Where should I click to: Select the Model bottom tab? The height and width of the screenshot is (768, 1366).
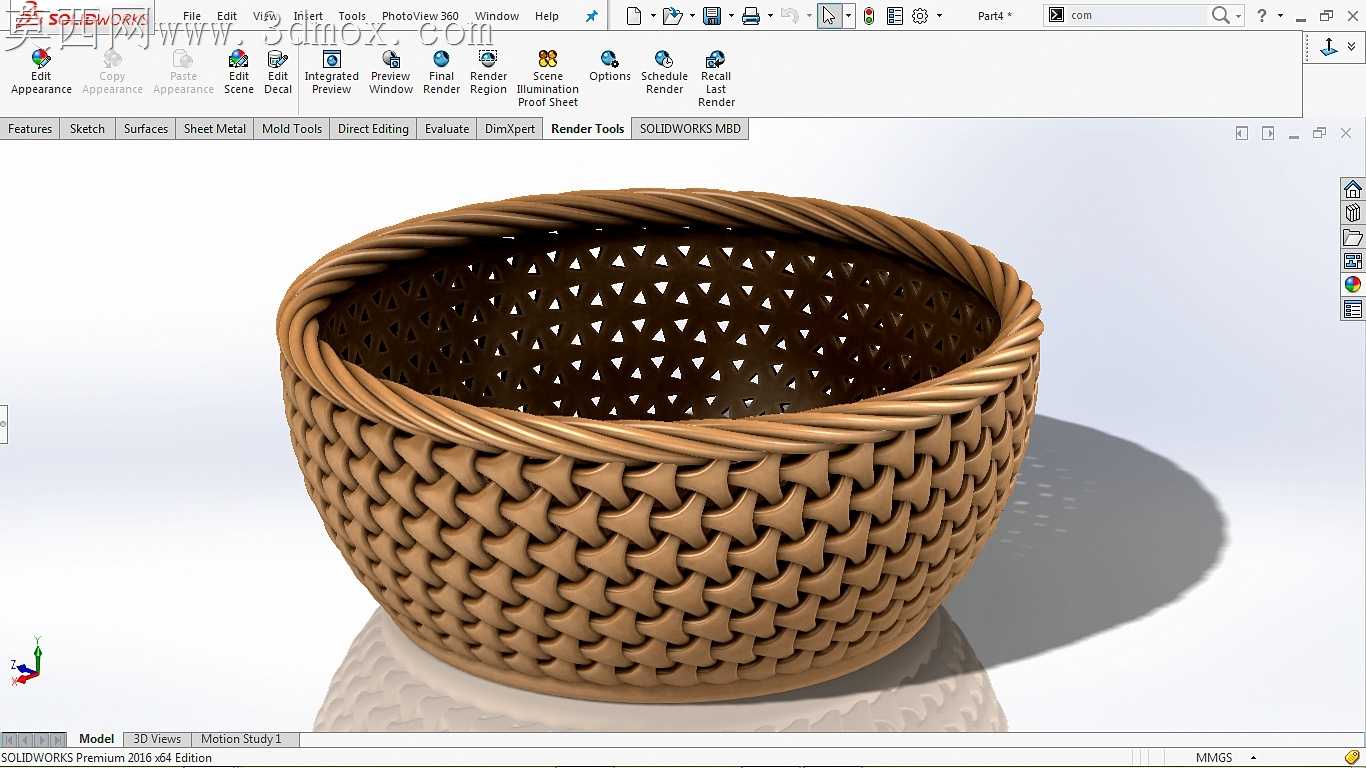pos(96,739)
